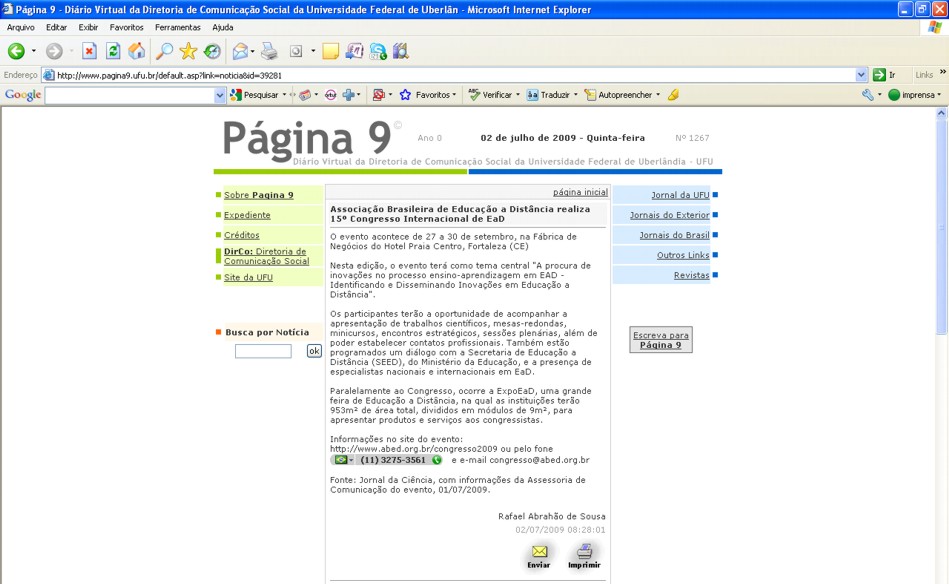Click the grey Forward arrow button

pos(54,51)
